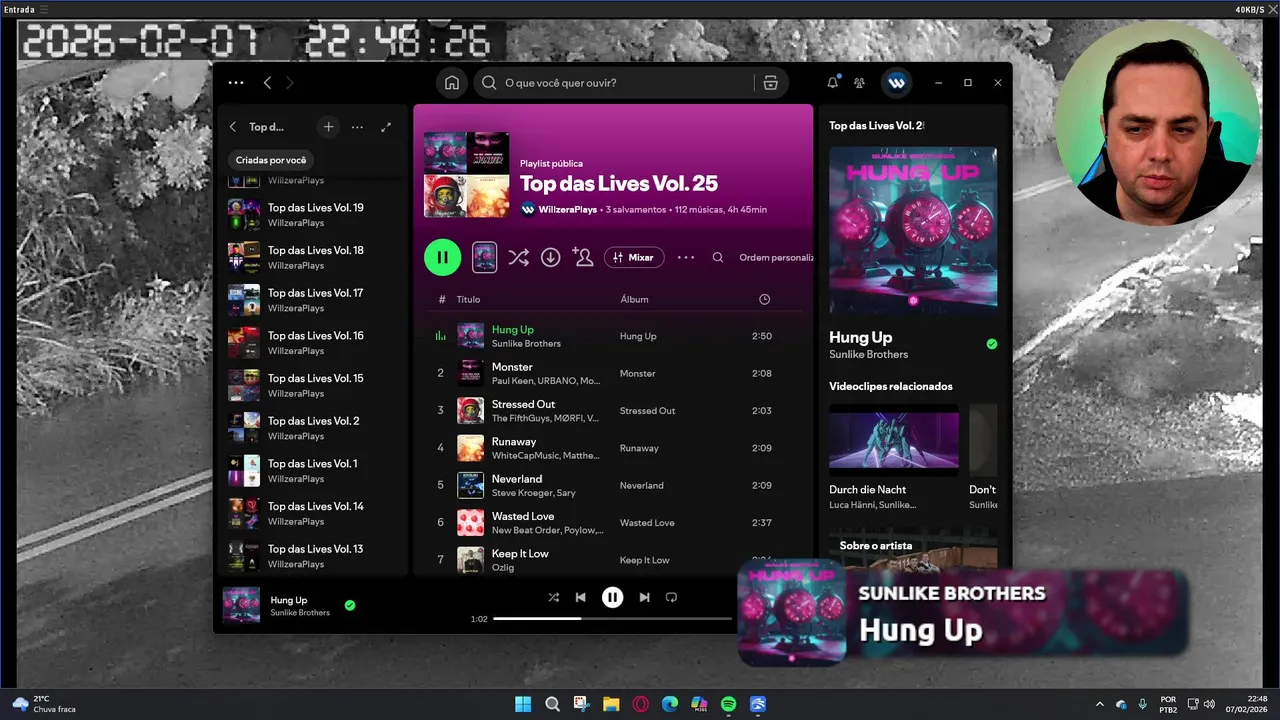Click the Browse icon in search bar

tap(770, 83)
